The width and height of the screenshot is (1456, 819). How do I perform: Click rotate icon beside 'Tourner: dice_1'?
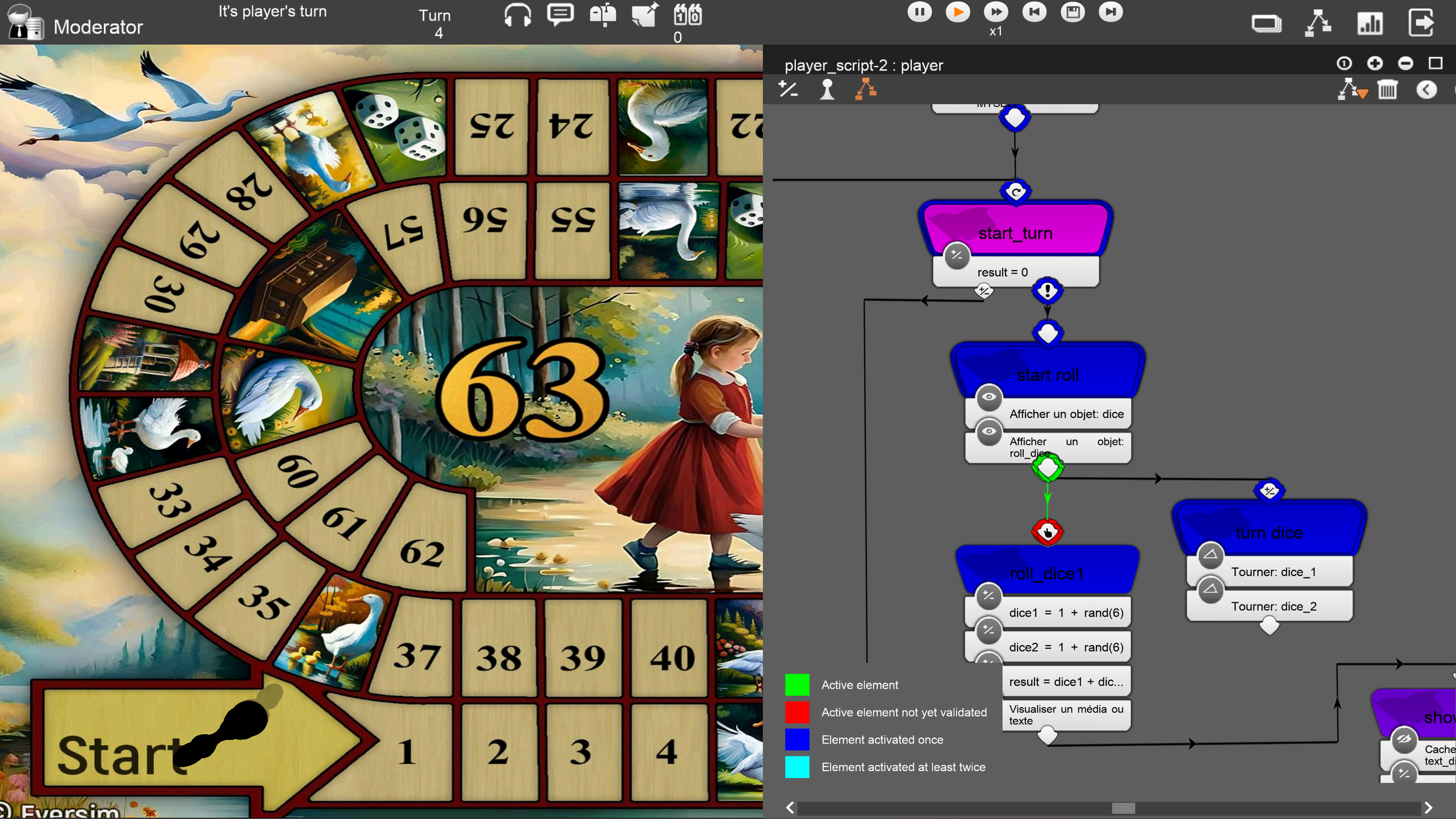point(1210,555)
